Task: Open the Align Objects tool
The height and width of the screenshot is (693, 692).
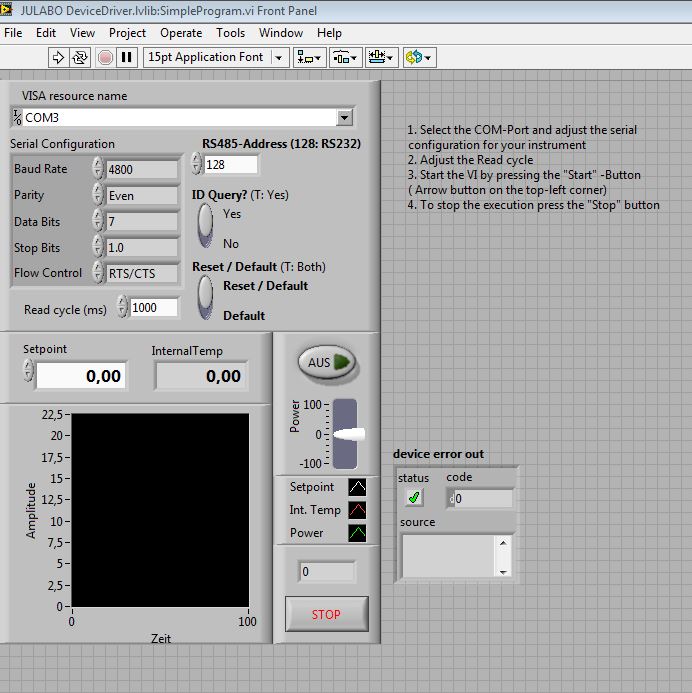Action: pos(311,57)
